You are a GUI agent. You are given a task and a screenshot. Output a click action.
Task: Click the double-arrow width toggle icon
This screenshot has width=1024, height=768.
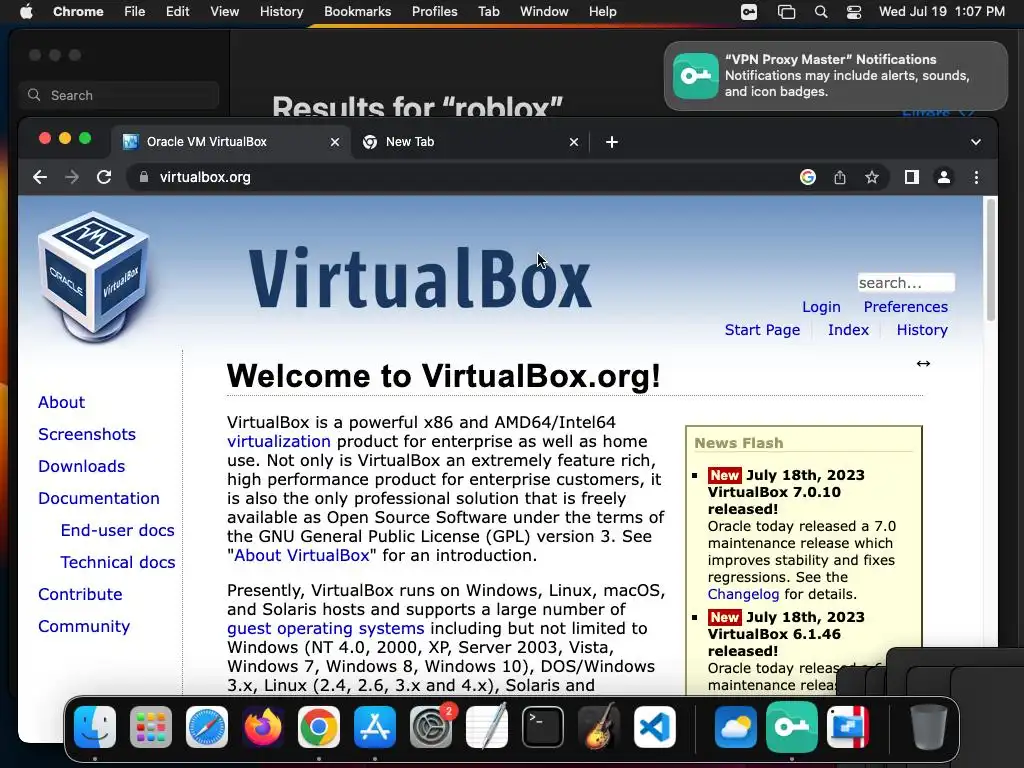pyautogui.click(x=923, y=363)
